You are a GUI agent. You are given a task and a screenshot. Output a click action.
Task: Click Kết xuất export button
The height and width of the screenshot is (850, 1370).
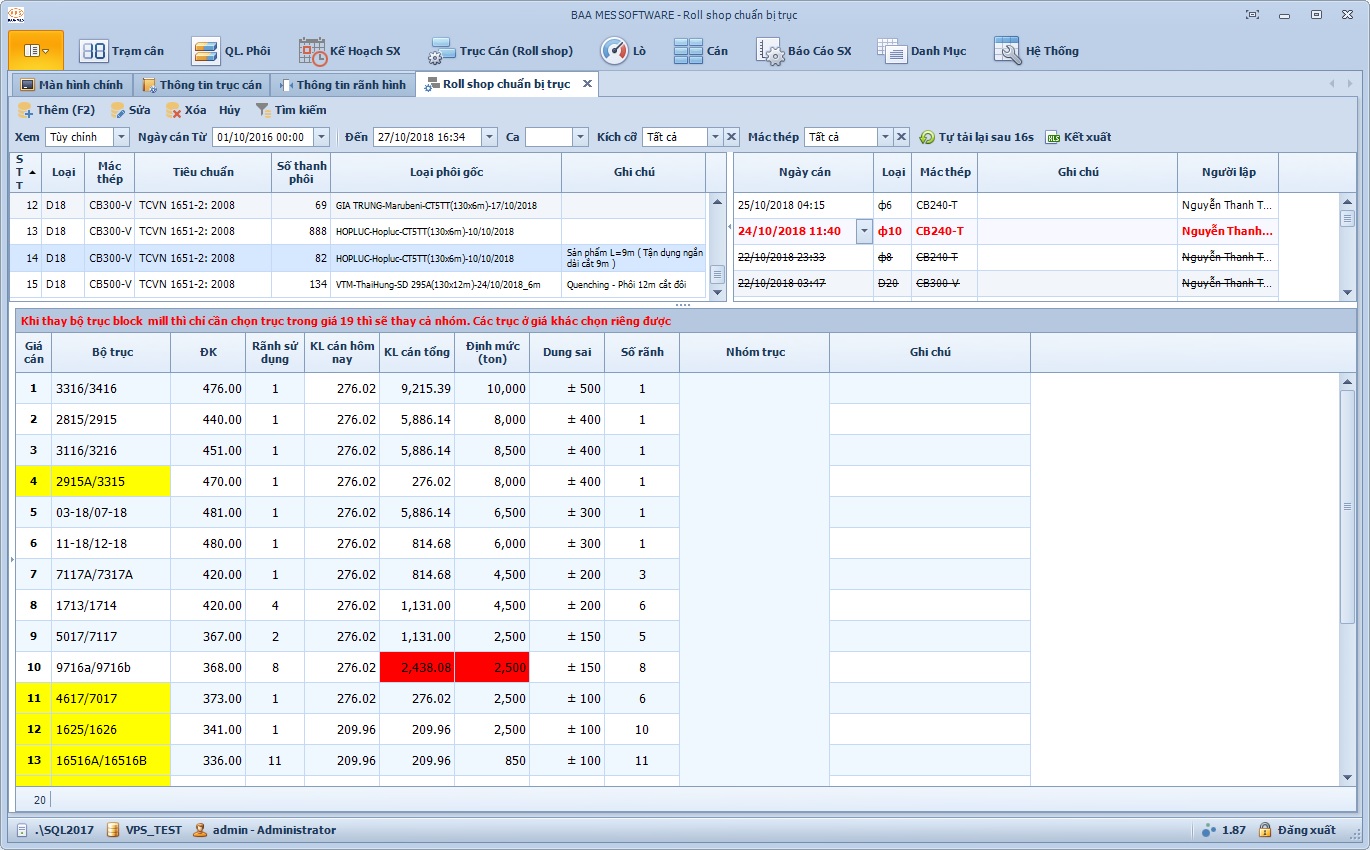[x=1078, y=137]
